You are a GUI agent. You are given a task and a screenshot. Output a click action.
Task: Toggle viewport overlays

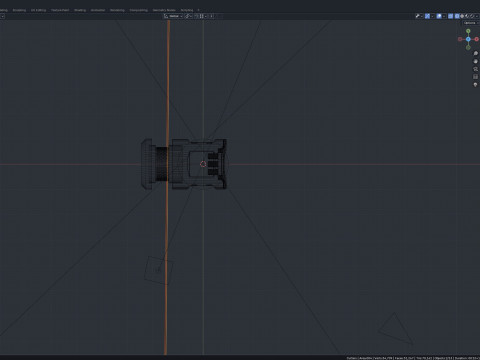[x=439, y=16]
